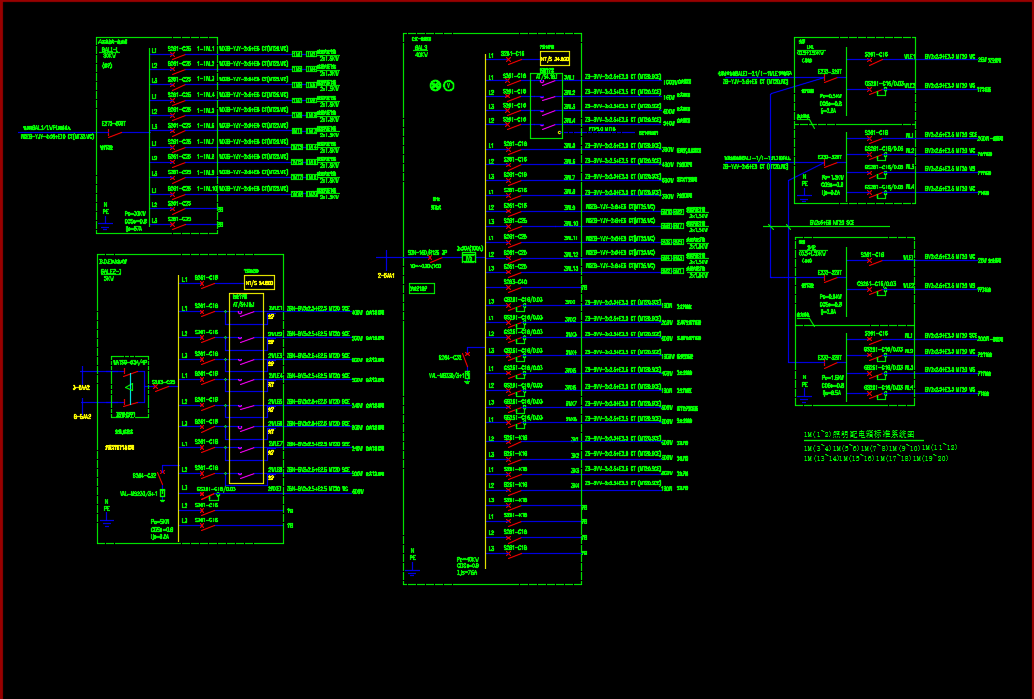Click the 1M(15~16) panel reference
Image resolution: width=1034 pixels, height=699 pixels.
(x=857, y=458)
